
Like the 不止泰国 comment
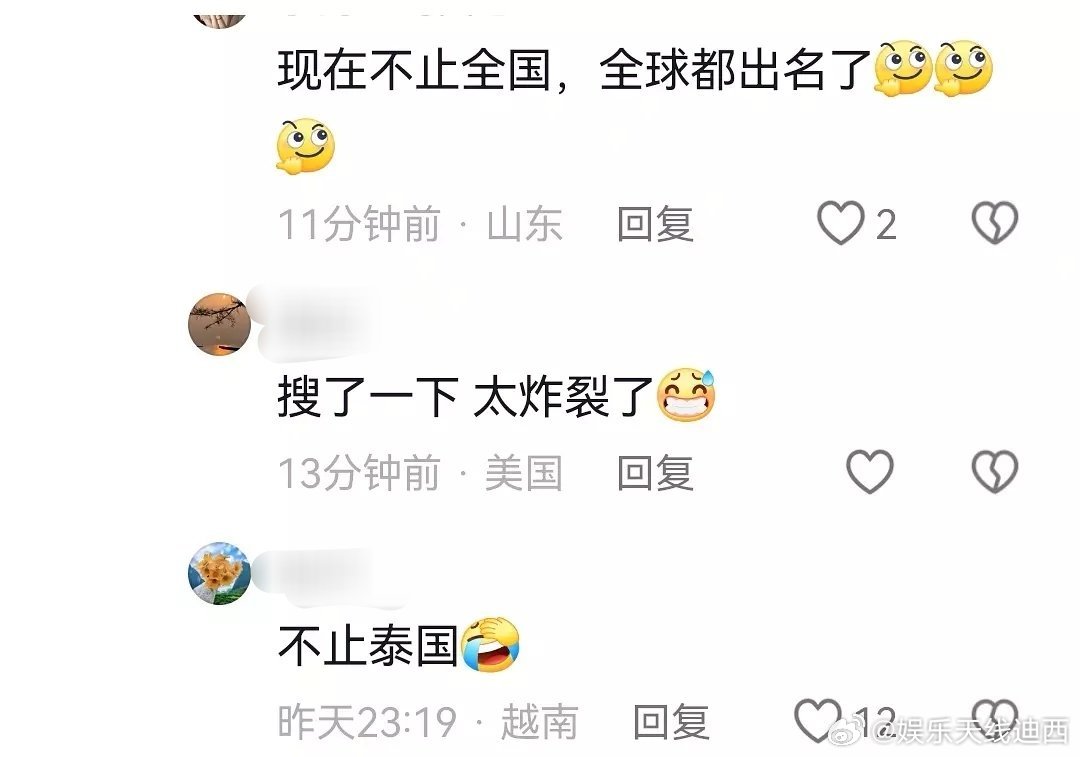pos(818,720)
